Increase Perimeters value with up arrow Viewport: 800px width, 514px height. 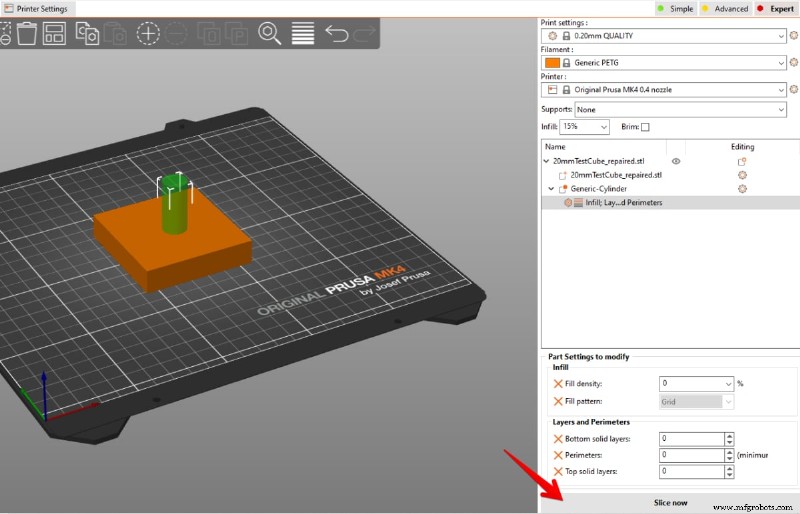tap(729, 452)
